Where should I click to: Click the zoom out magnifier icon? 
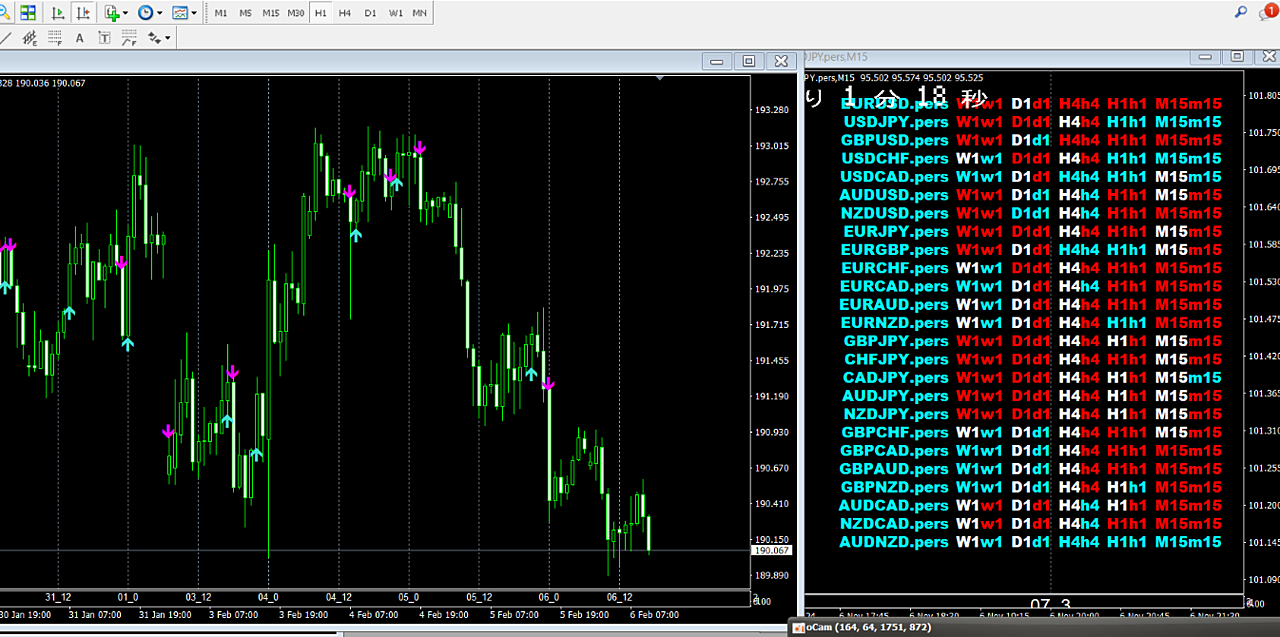[x=5, y=13]
